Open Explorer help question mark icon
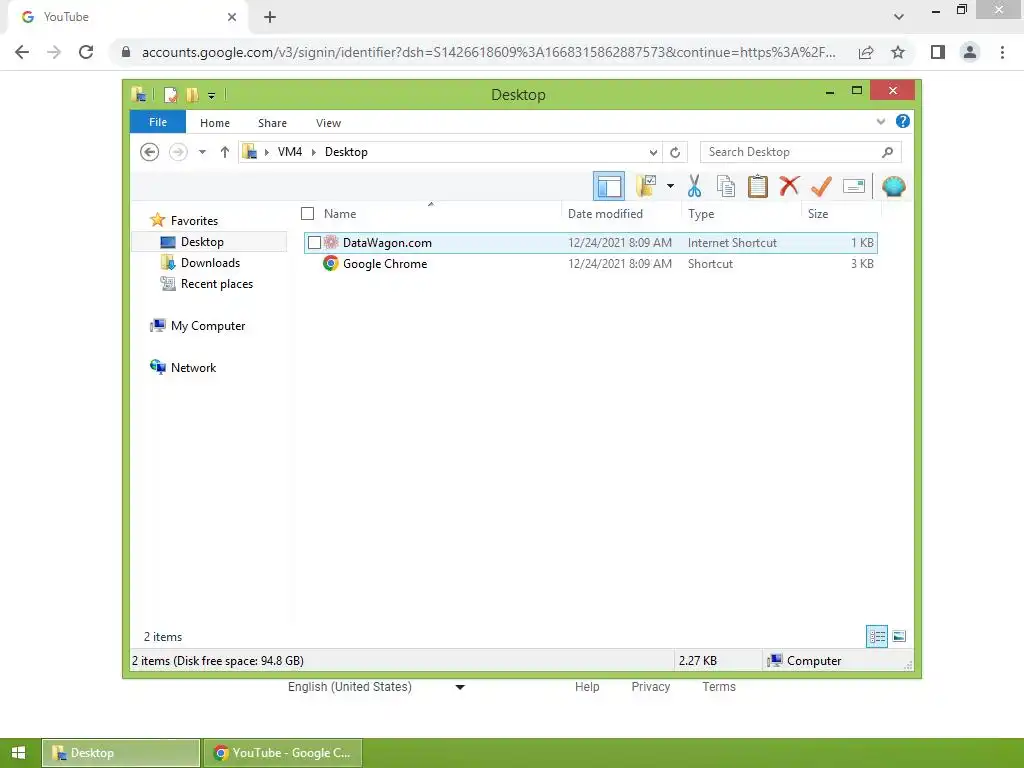 point(903,121)
